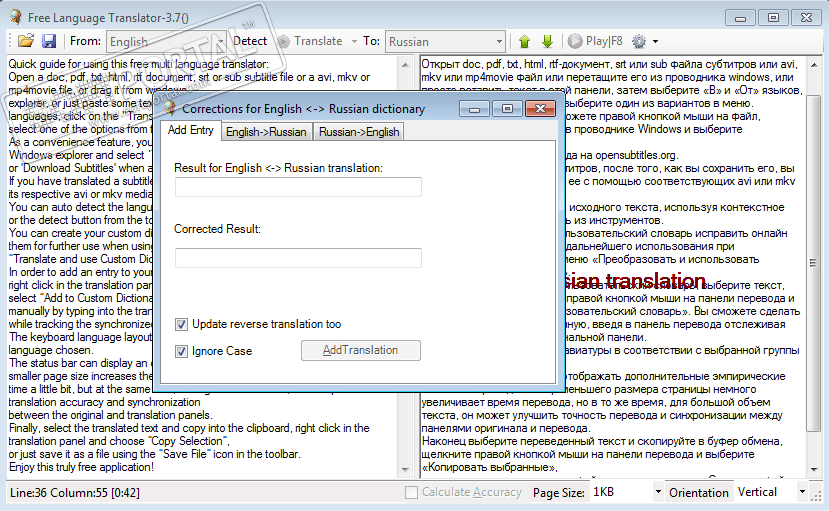Expand the Translate options dropdown arrow
The image size is (829, 511).
click(354, 41)
